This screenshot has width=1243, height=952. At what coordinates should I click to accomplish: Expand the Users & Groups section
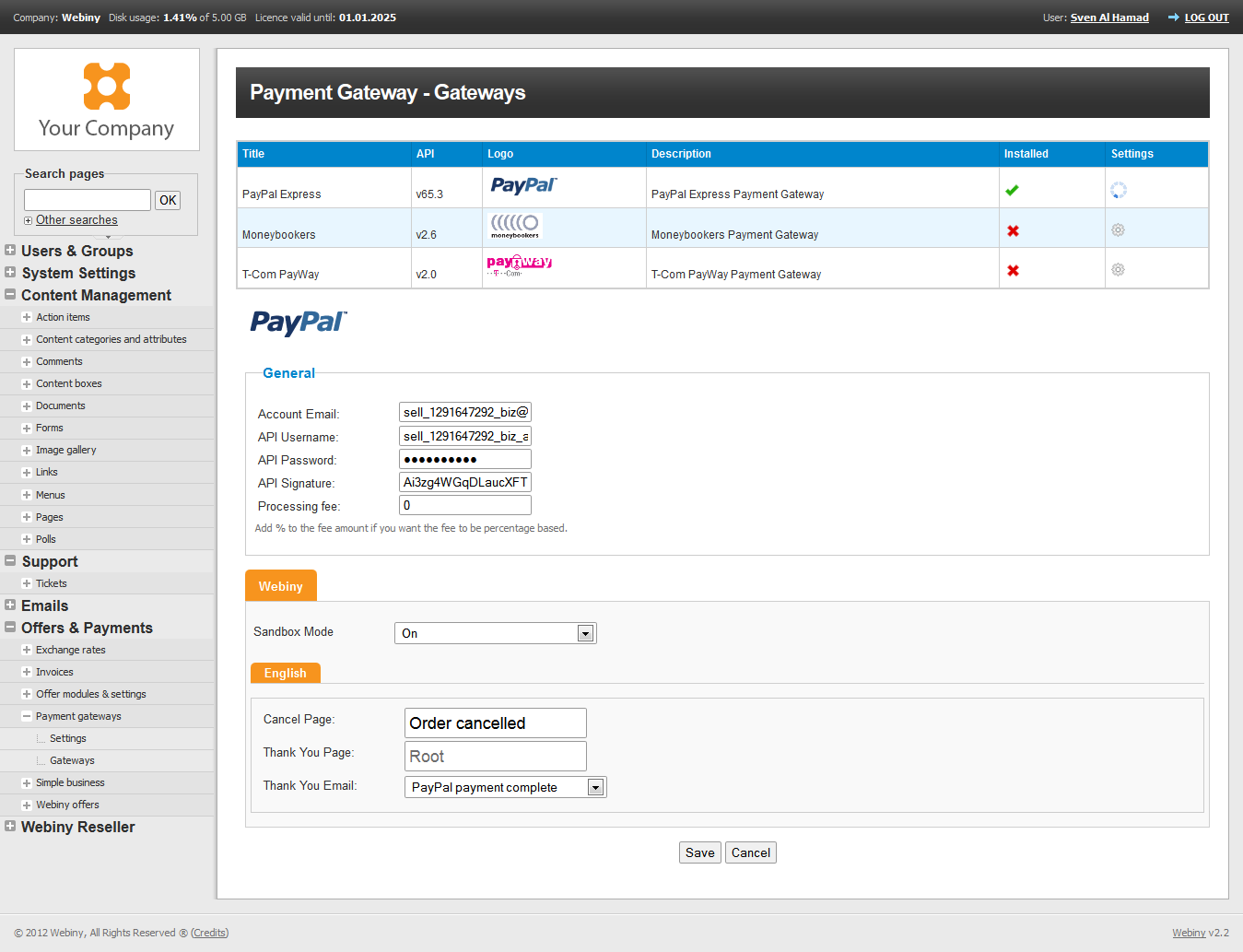click(10, 251)
